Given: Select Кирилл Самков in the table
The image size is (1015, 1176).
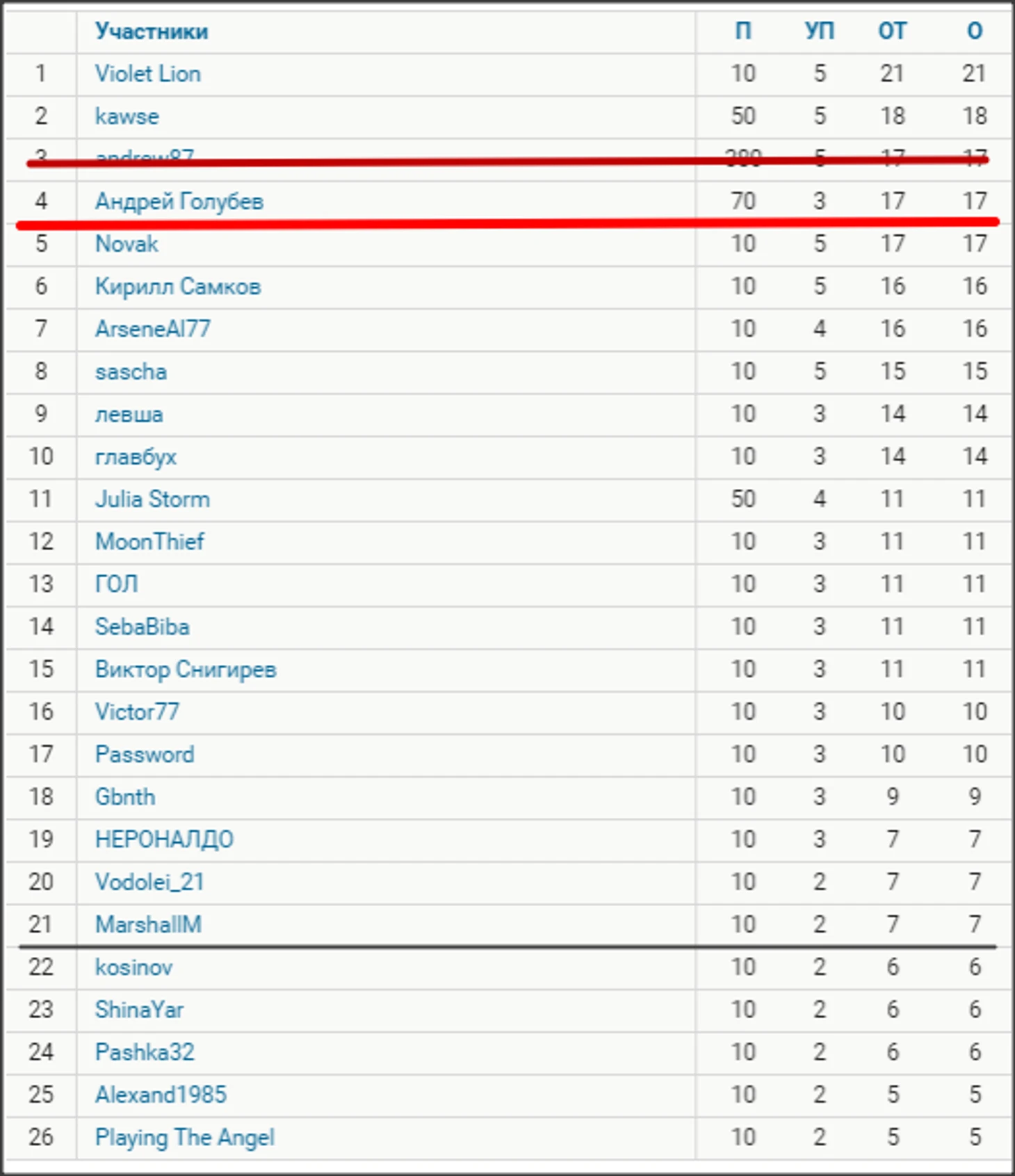Looking at the screenshot, I should pyautogui.click(x=178, y=287).
